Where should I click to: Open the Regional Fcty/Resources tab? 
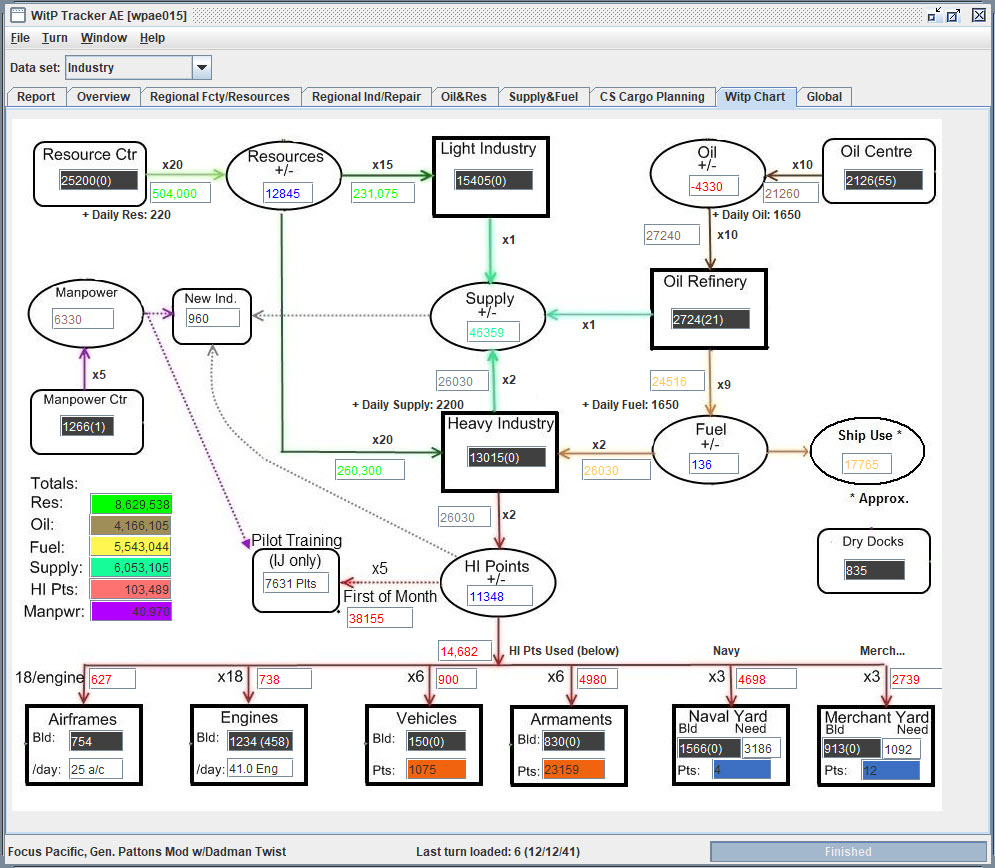(220, 97)
